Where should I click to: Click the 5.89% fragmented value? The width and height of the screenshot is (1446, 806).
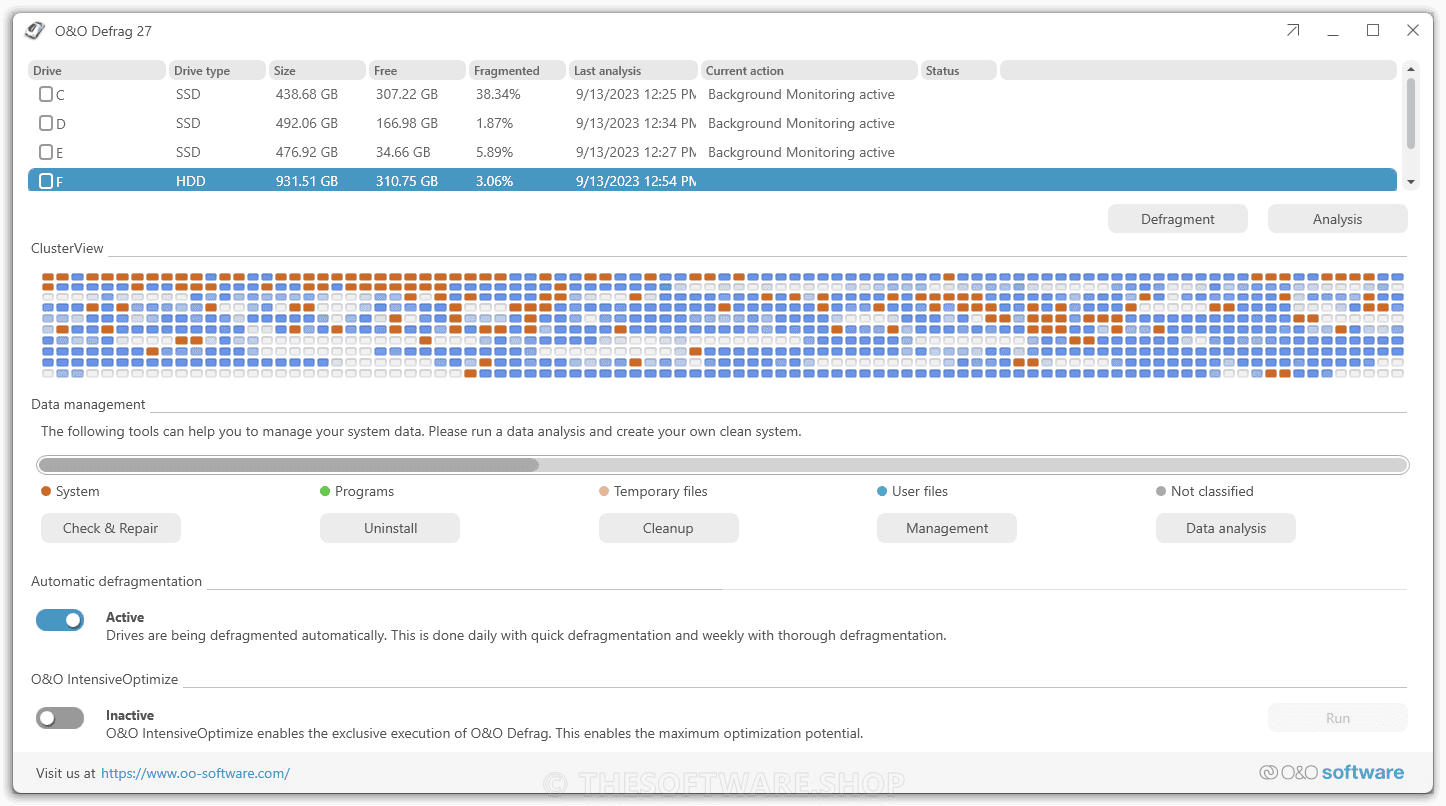pos(494,152)
